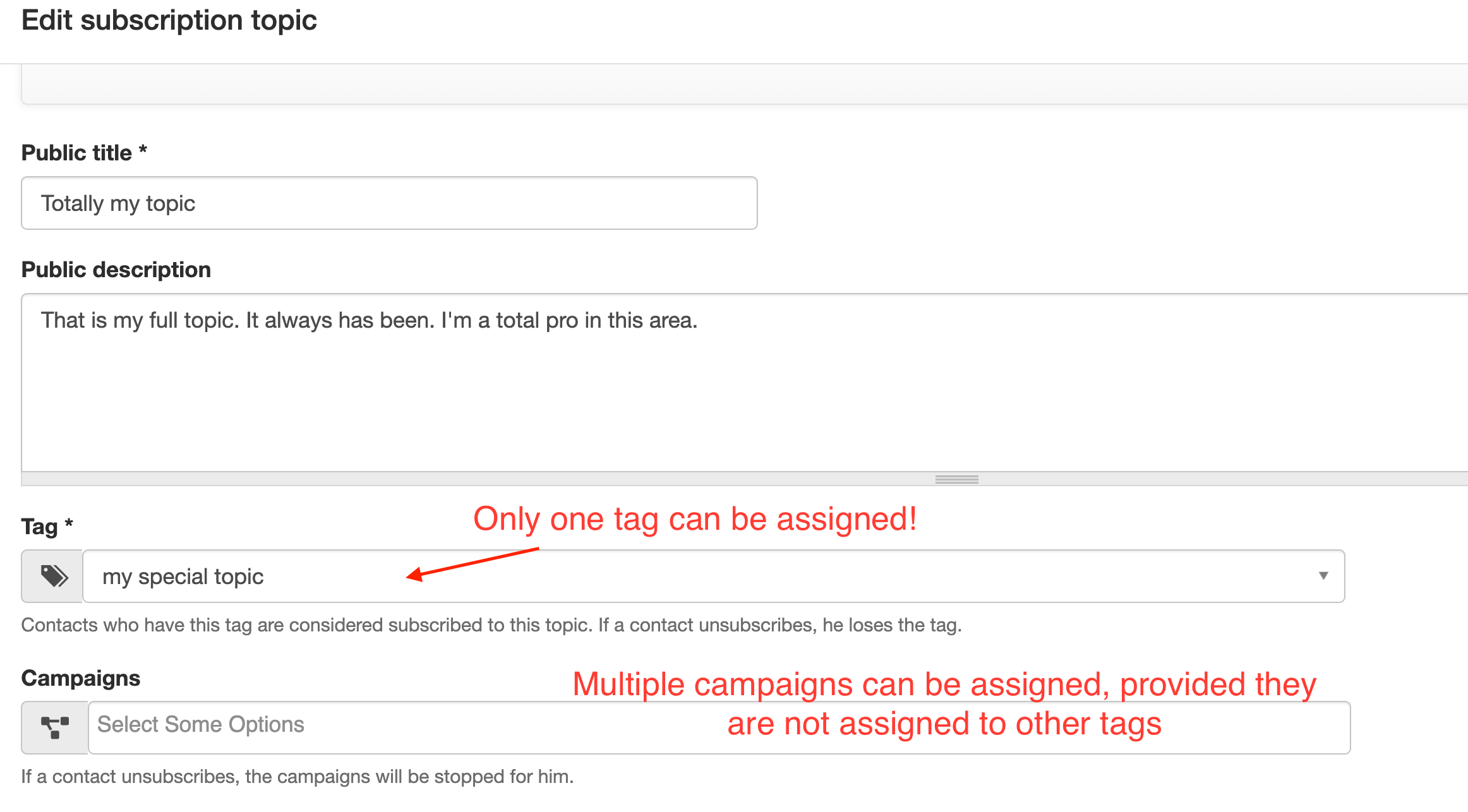Click the 'Tag *' field label
This screenshot has height=812, width=1468.
(x=47, y=526)
